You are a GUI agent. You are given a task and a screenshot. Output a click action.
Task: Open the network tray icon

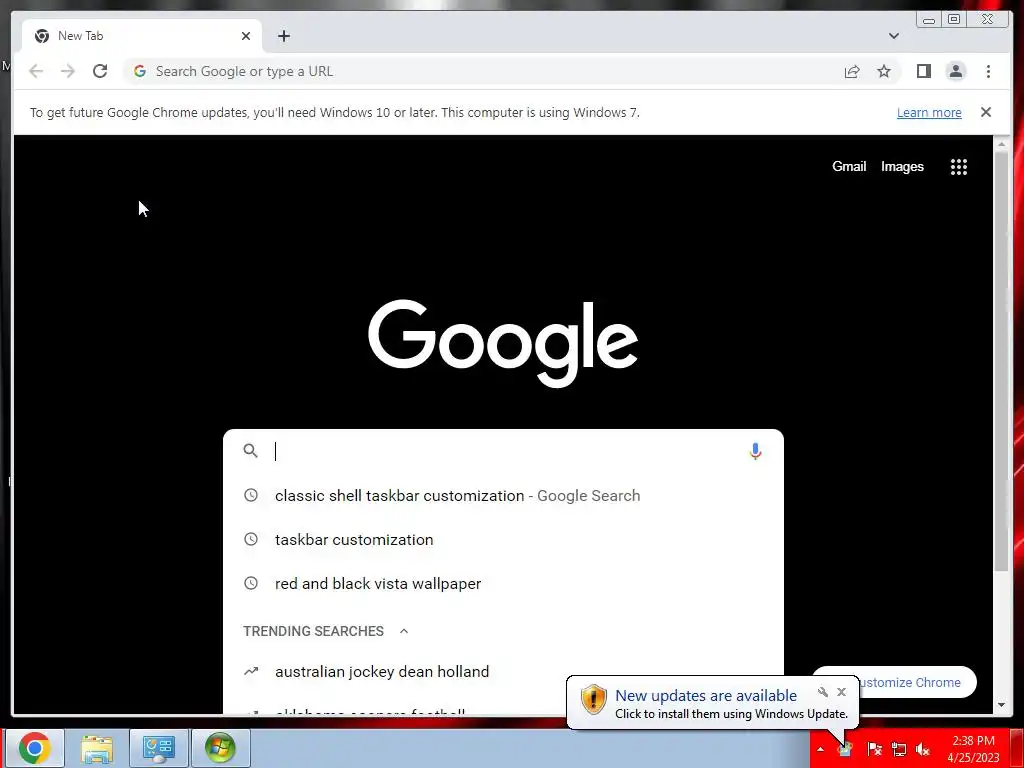899,749
